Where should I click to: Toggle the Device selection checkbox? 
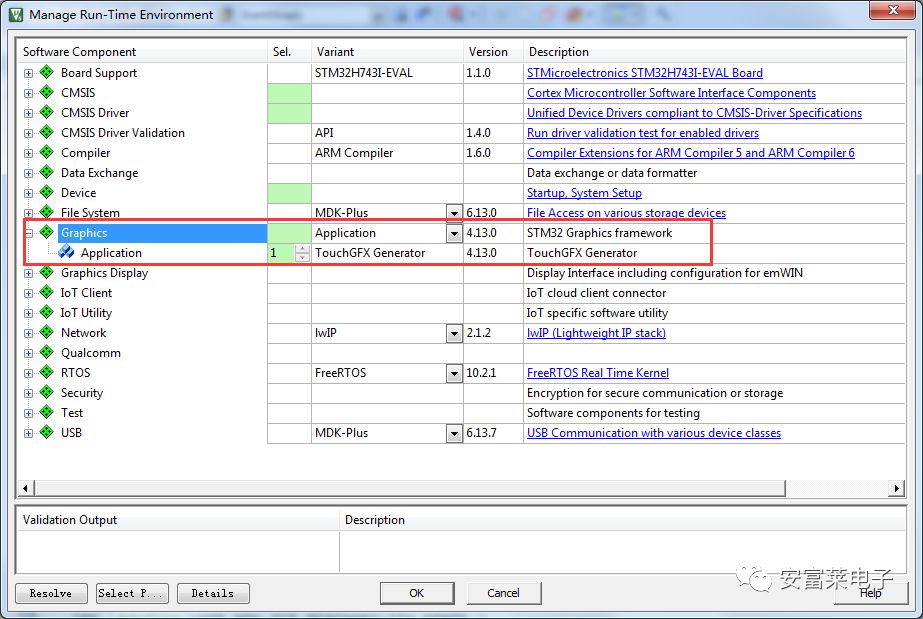tap(288, 192)
